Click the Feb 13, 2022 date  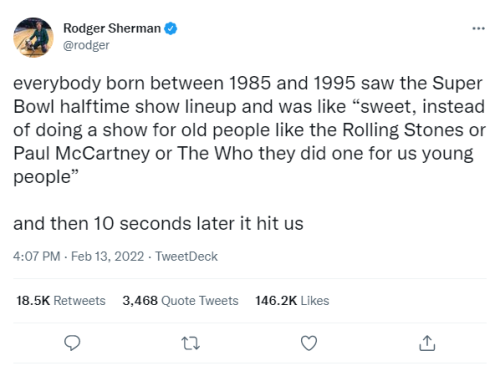point(107,257)
